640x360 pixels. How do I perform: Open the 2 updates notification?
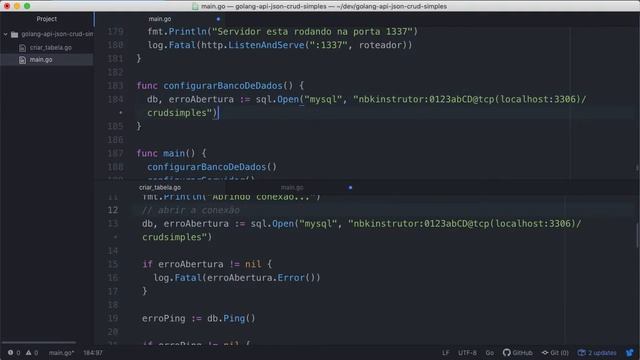597,353
